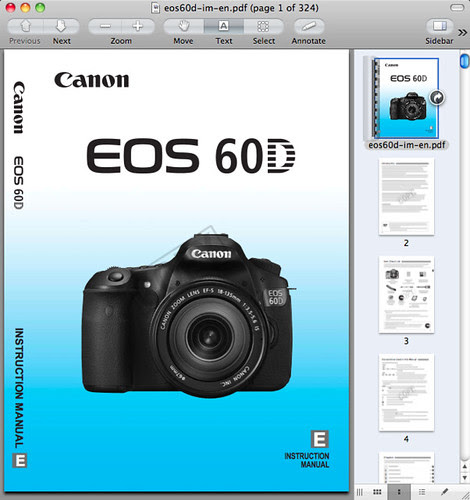Show annotations list with pencil icon
The width and height of the screenshot is (470, 500).
click(x=444, y=492)
